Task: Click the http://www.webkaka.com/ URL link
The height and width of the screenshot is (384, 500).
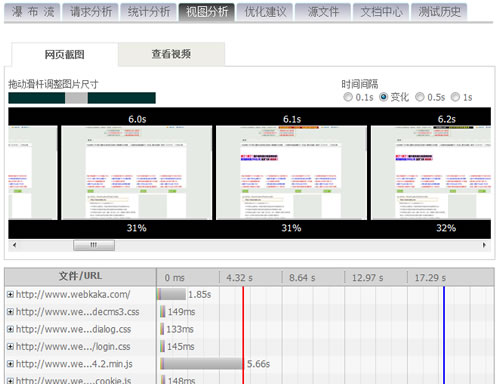Action: 73,295
